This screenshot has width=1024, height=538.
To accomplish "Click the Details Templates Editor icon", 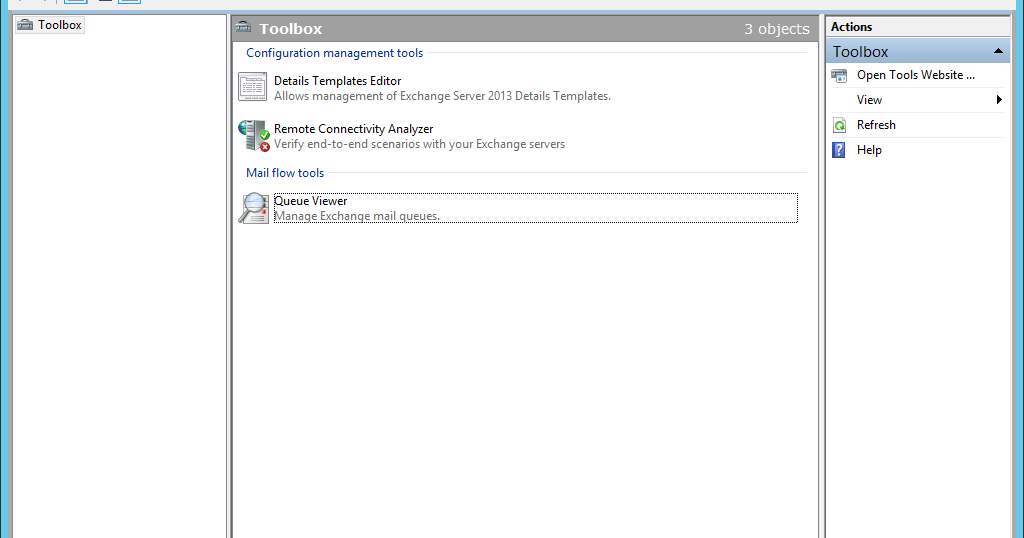I will [x=253, y=87].
